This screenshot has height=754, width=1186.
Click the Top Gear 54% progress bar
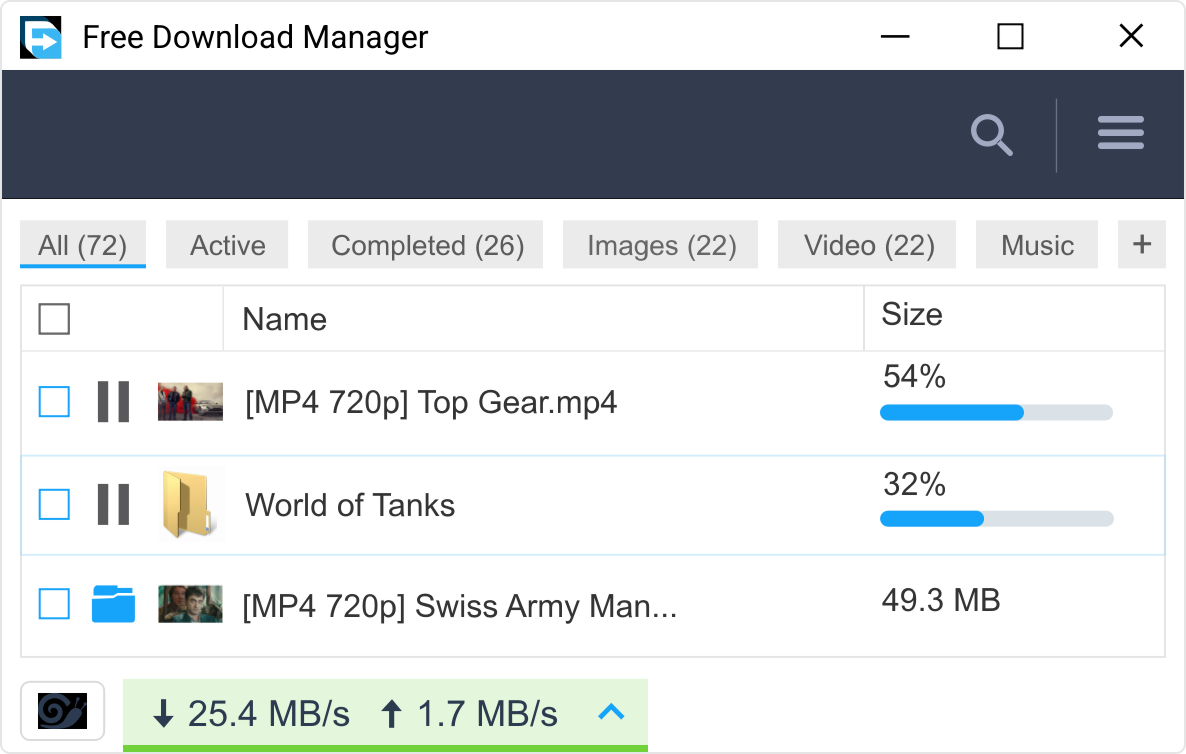(995, 412)
